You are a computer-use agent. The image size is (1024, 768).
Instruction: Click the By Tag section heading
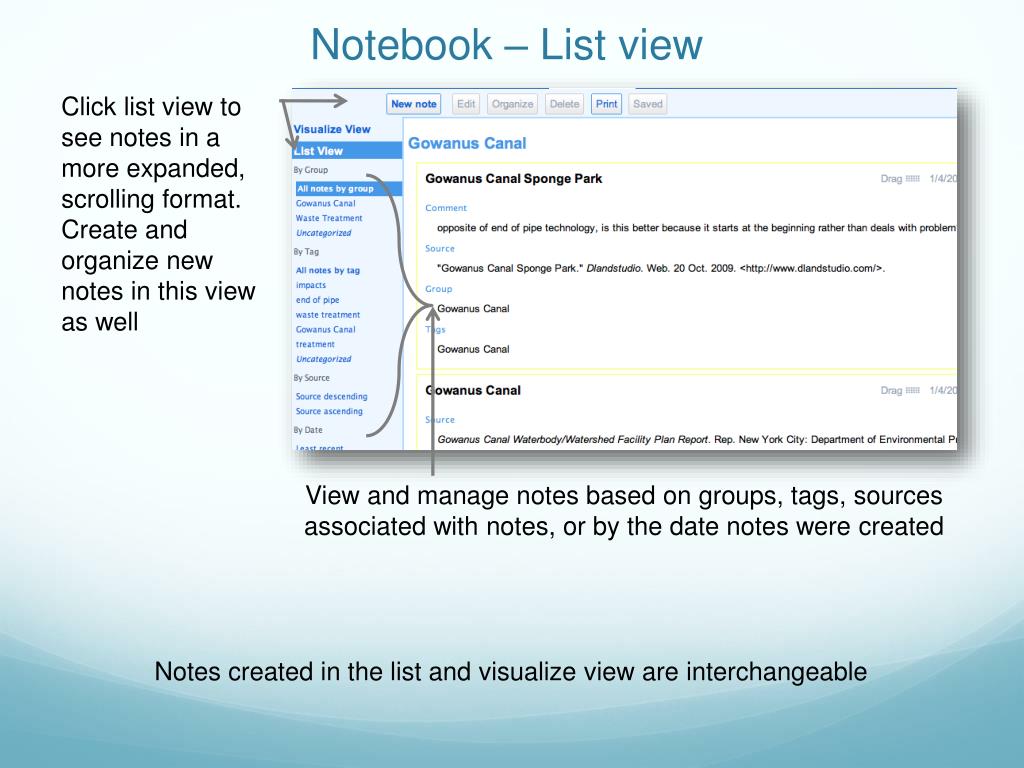point(306,251)
